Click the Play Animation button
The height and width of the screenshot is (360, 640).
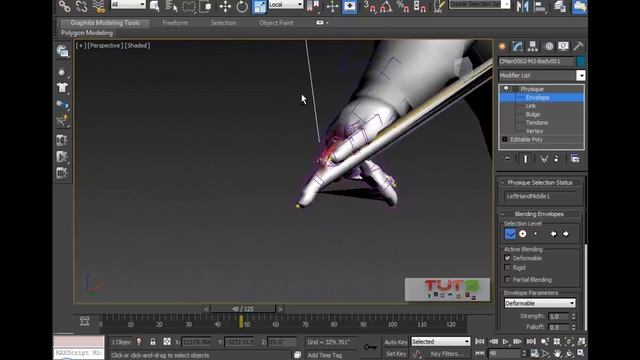coord(505,342)
